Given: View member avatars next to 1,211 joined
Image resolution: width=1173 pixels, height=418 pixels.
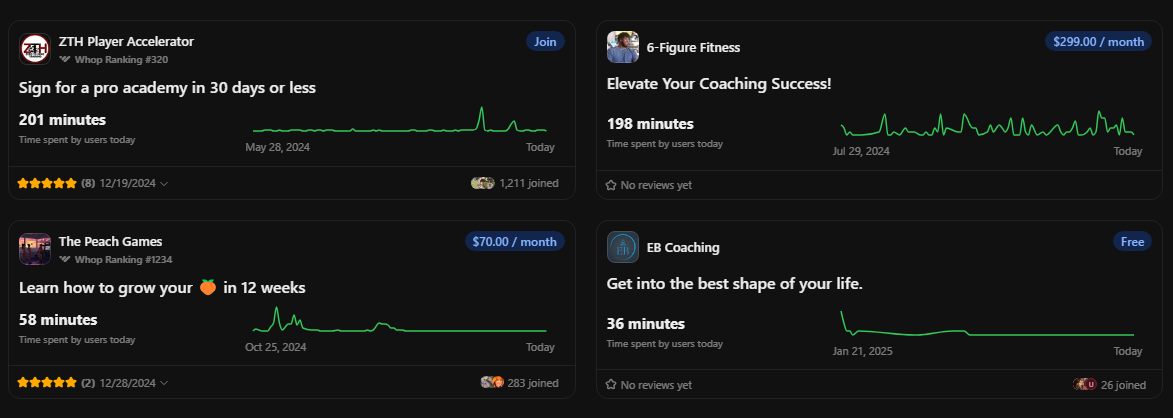Looking at the screenshot, I should pyautogui.click(x=483, y=182).
